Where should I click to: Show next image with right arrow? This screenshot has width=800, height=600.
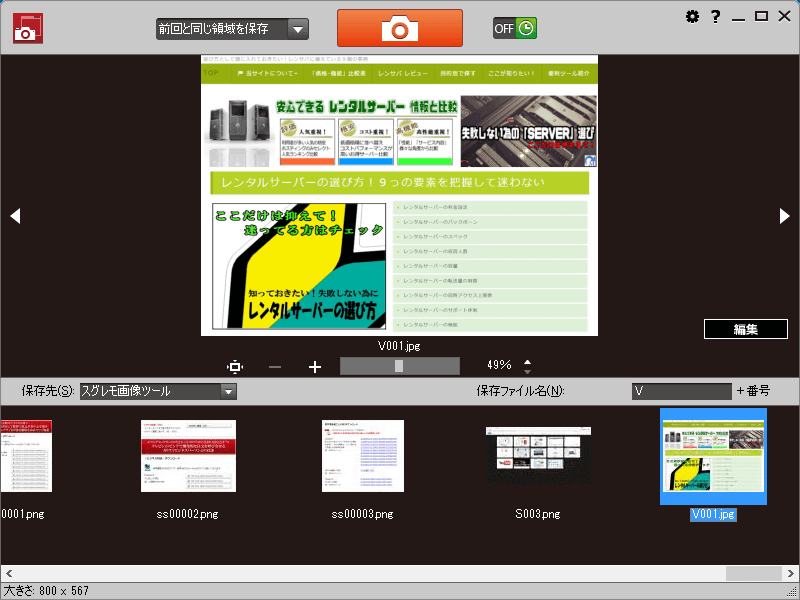[785, 216]
